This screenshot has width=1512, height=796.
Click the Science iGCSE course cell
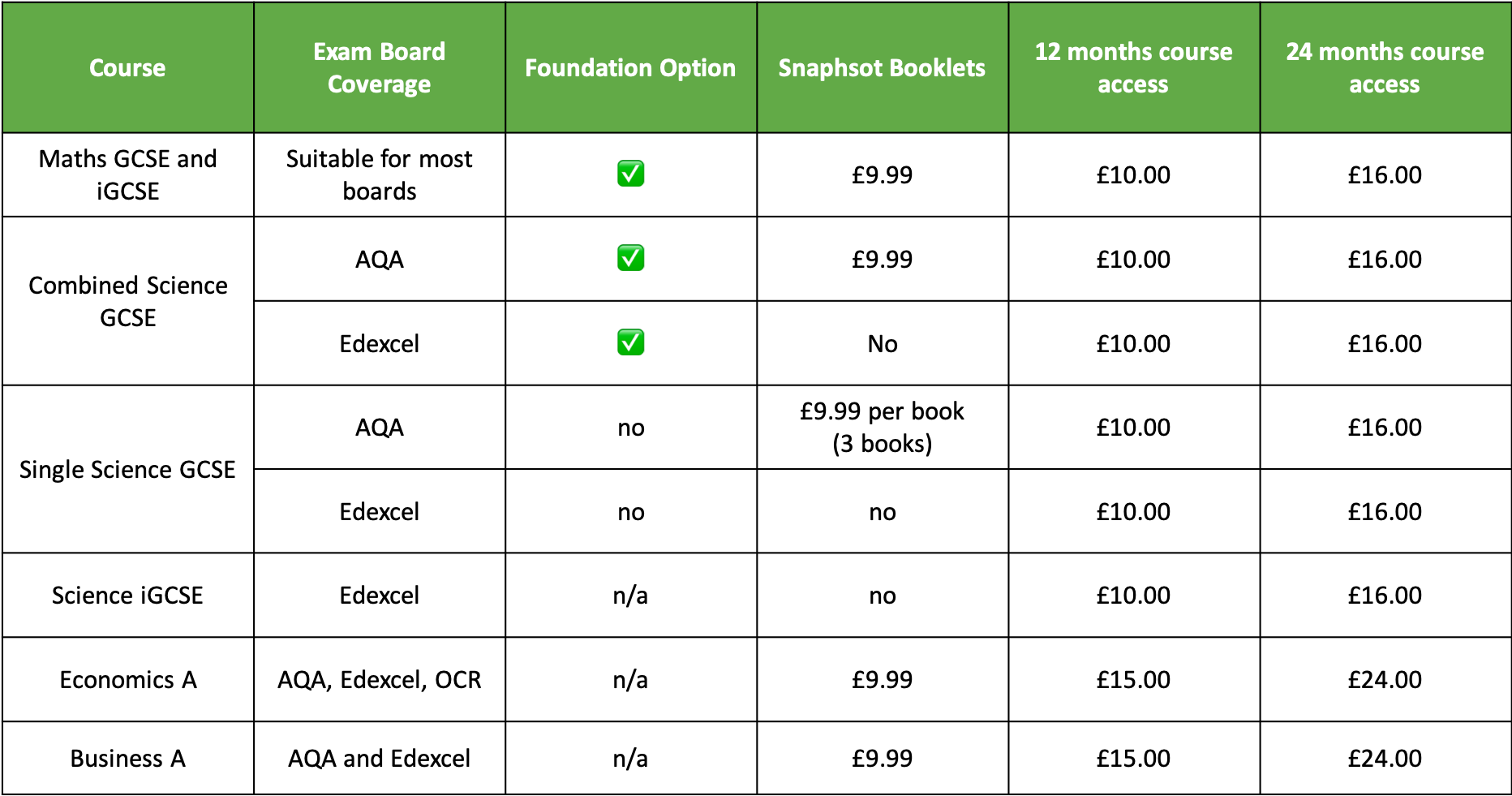click(x=127, y=595)
